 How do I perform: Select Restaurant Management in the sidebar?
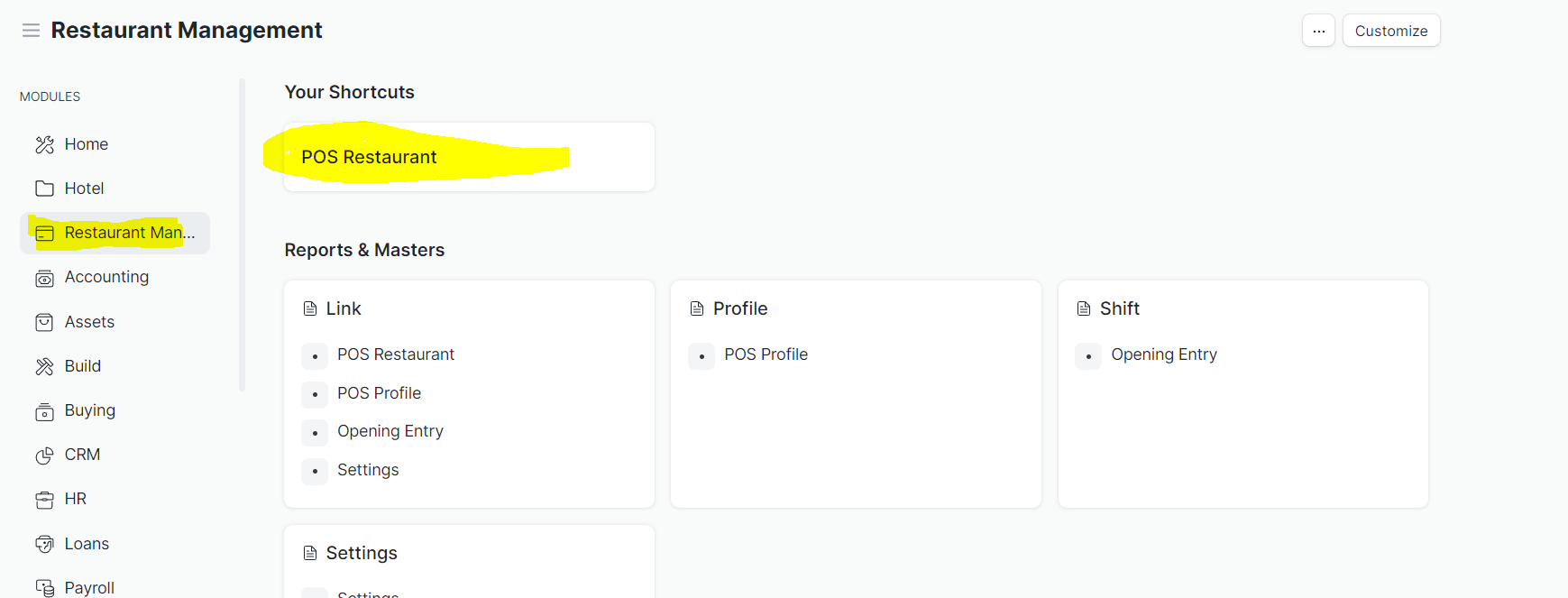coord(115,233)
